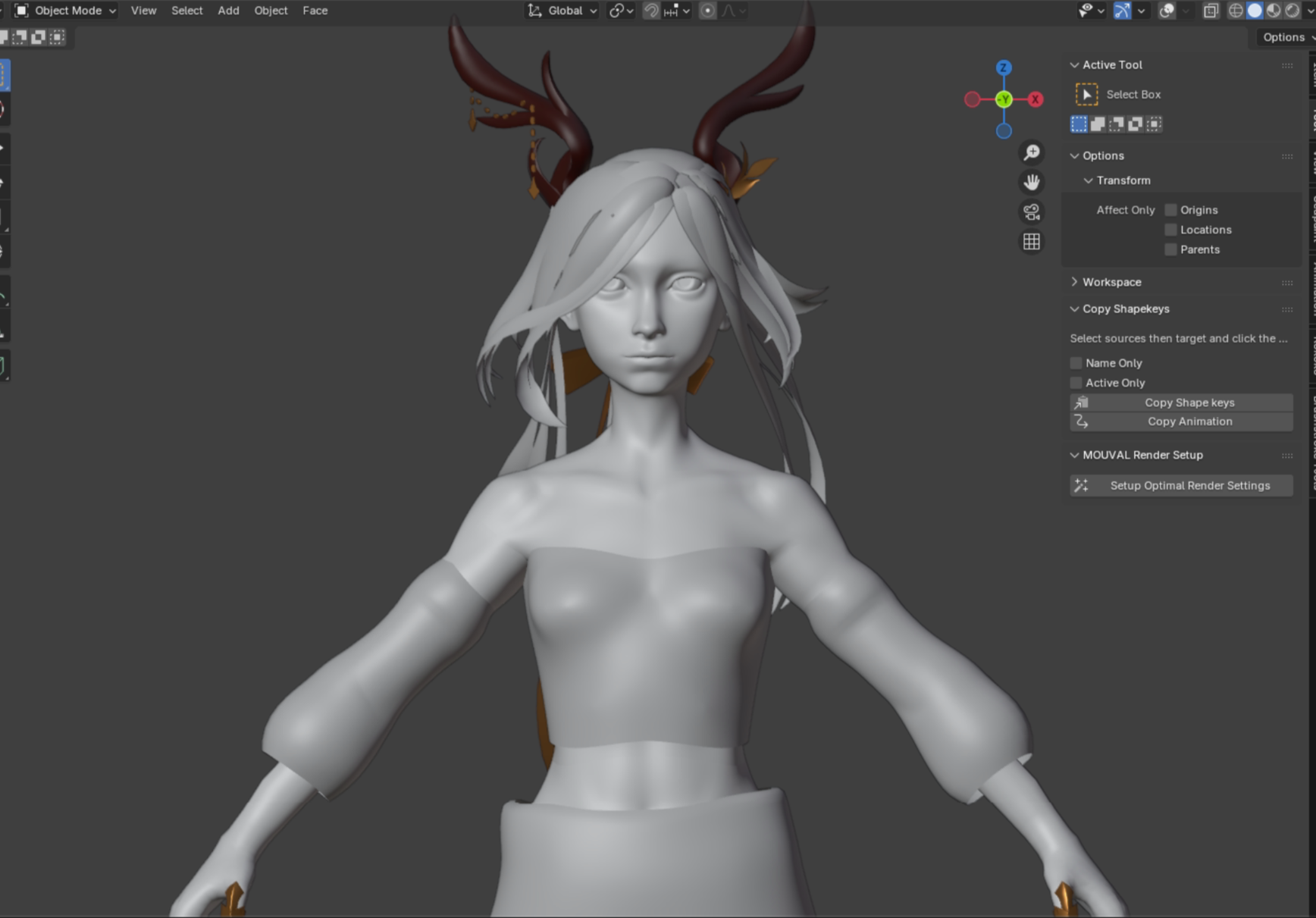
Task: Enable the Locations checkbox
Action: click(1170, 230)
